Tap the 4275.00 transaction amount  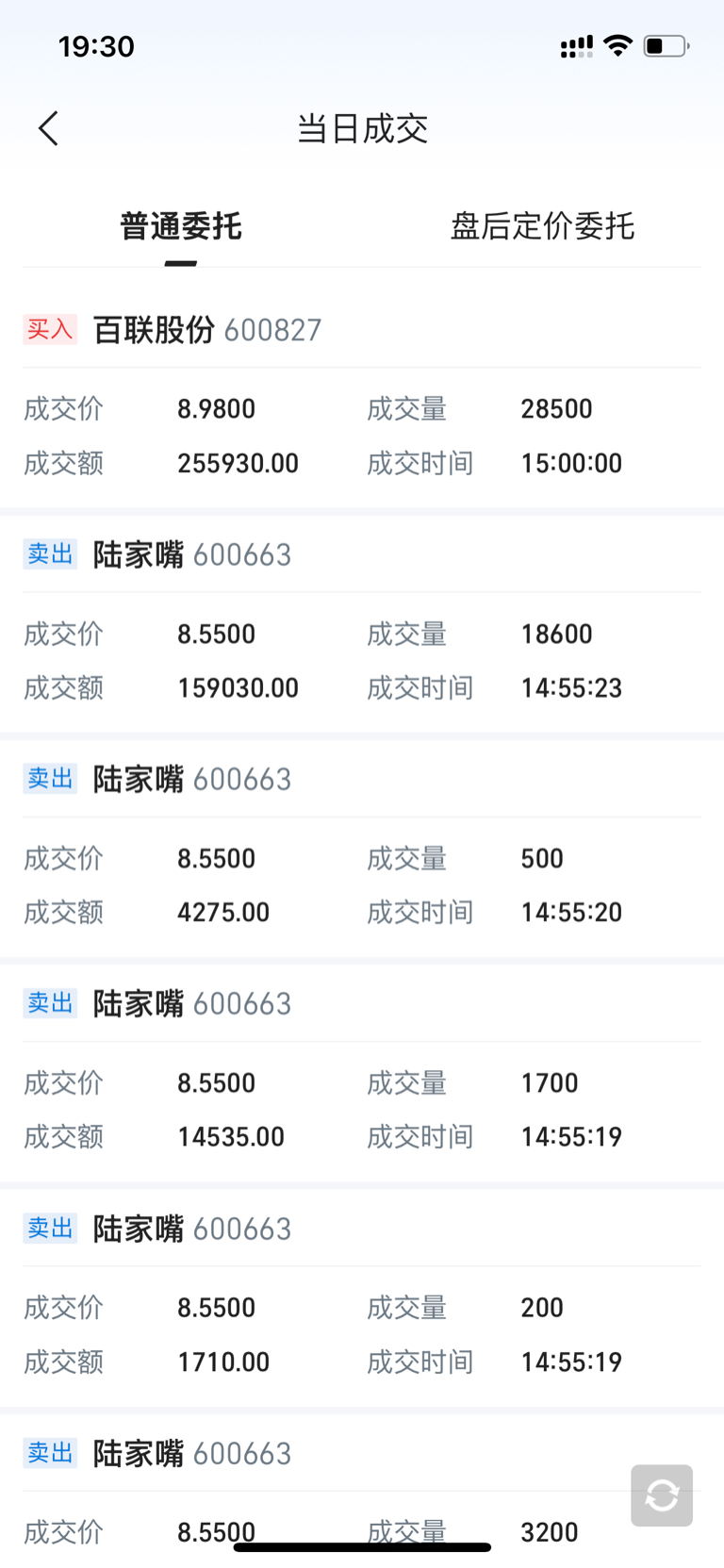(223, 912)
